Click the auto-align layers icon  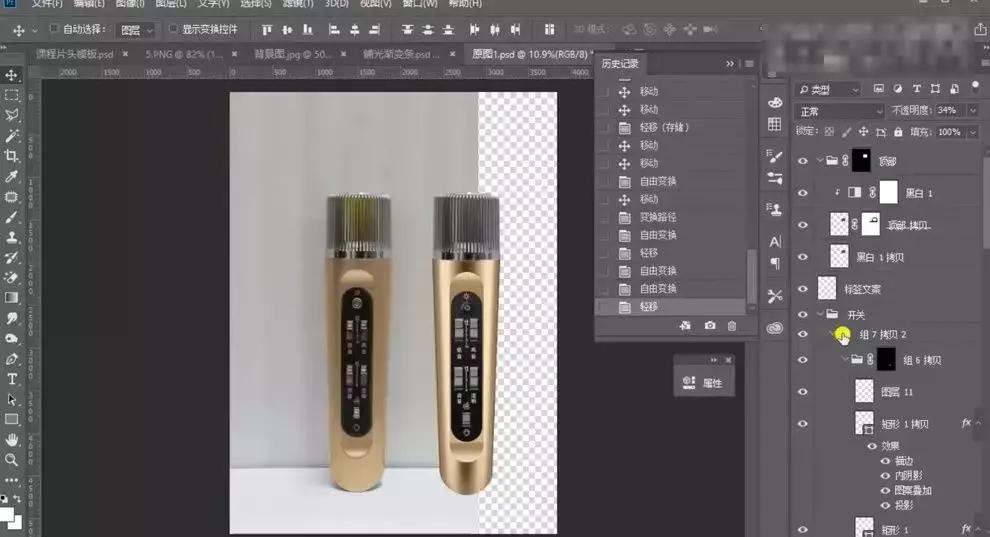549,30
